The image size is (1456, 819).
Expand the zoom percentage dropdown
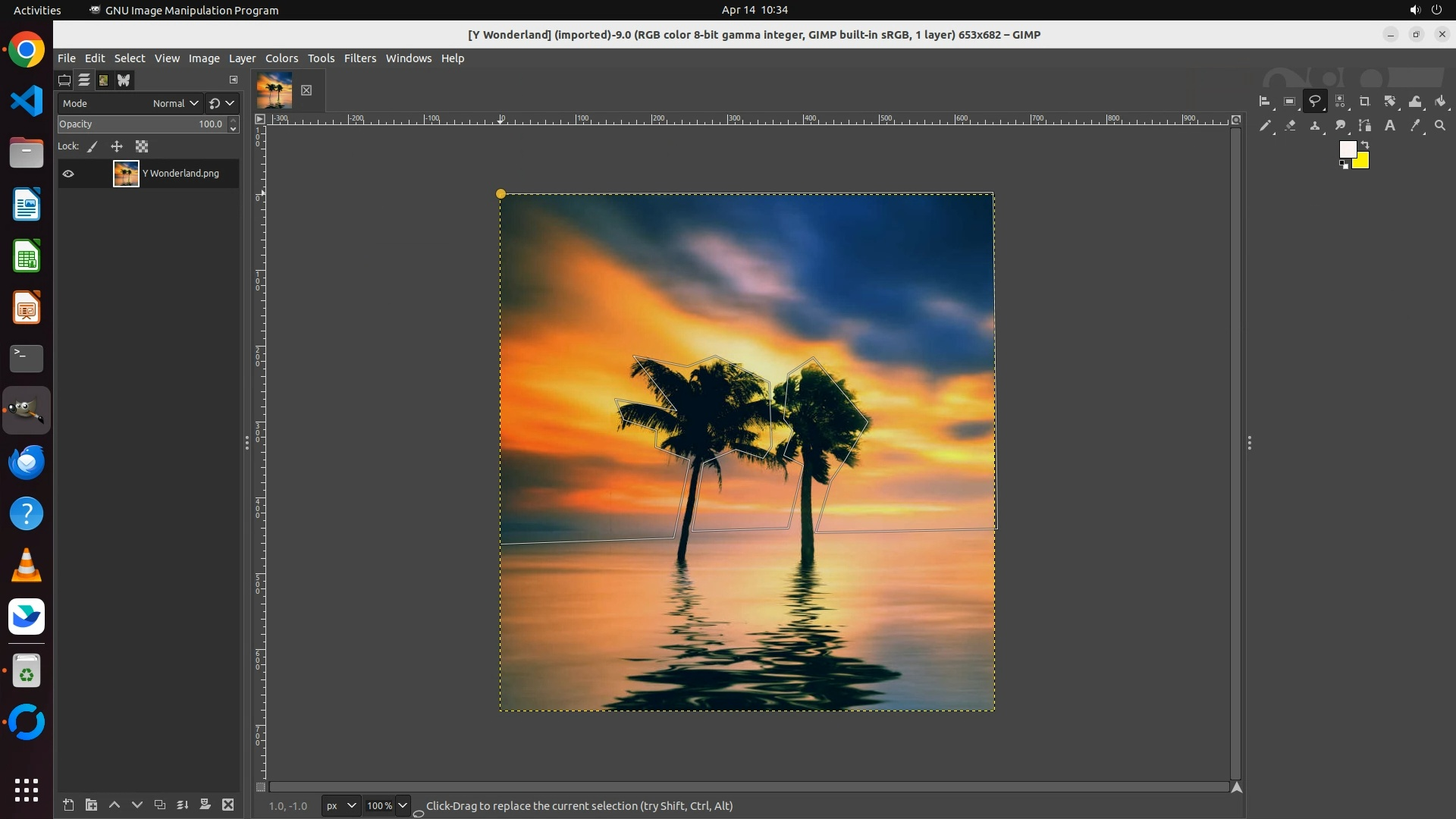[x=403, y=806]
